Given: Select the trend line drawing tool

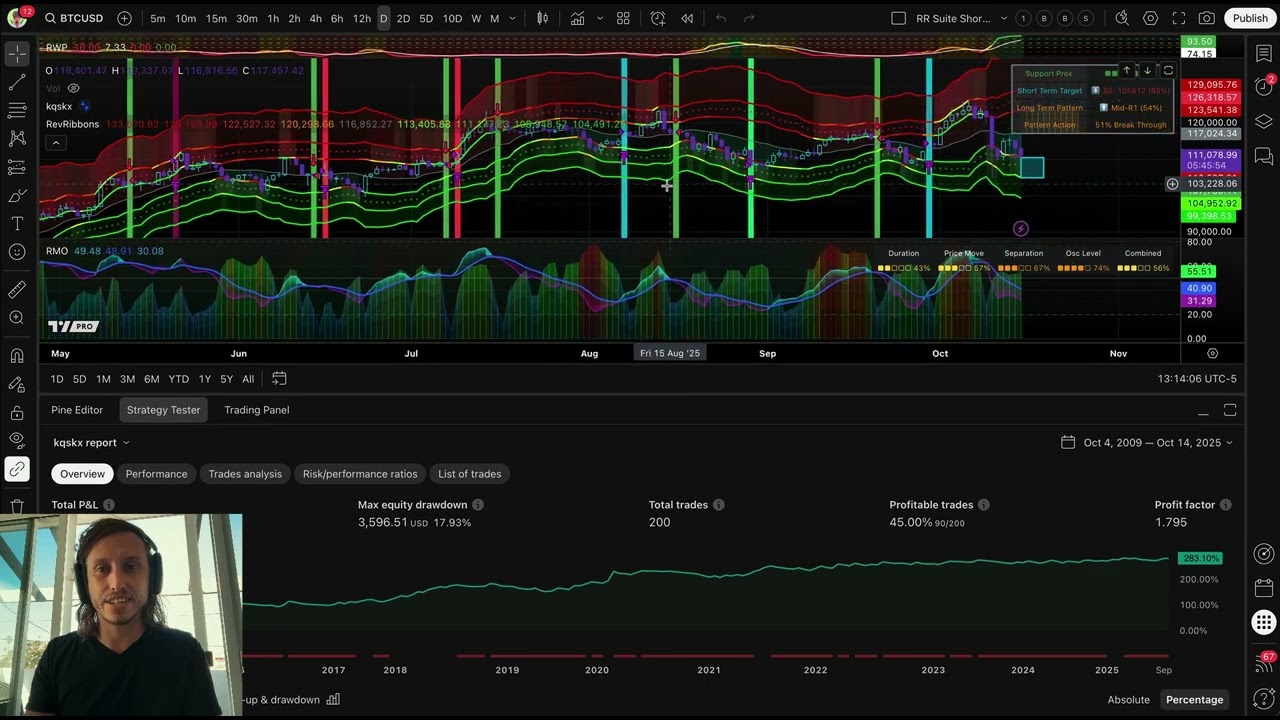Looking at the screenshot, I should (x=17, y=82).
